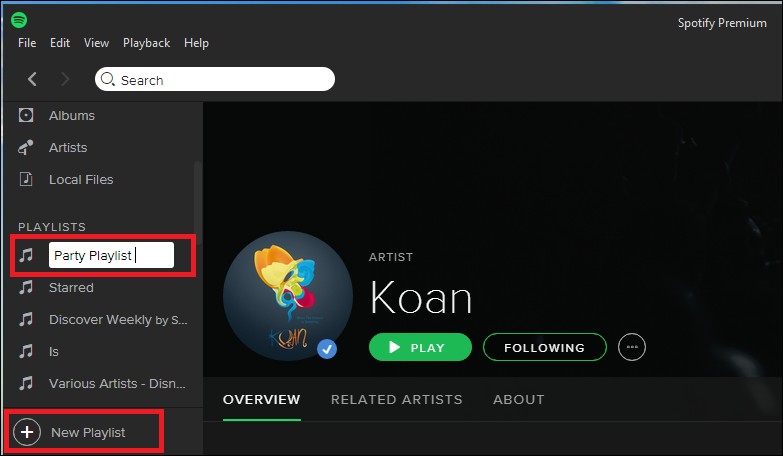Click the PLAYLISTS section header
This screenshot has height=456, width=783.
point(52,227)
